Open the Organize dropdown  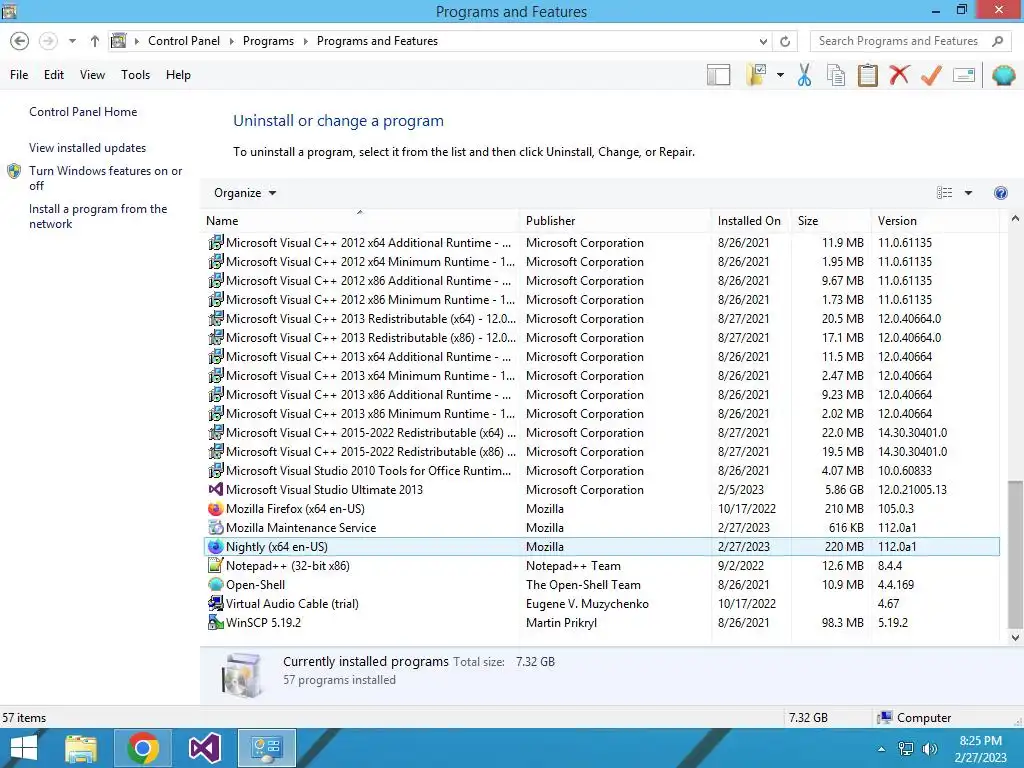245,193
